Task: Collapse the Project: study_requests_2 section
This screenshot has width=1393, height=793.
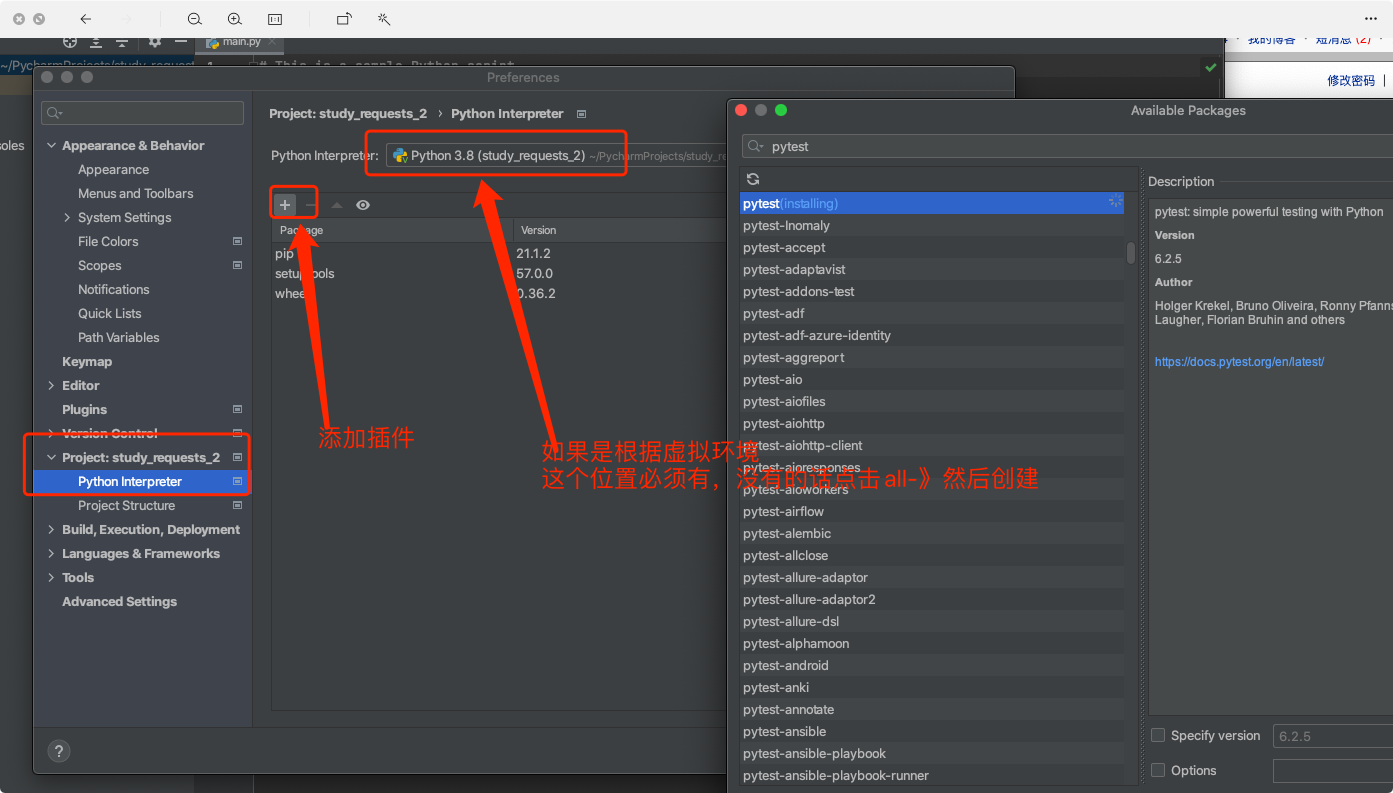Action: click(x=52, y=457)
